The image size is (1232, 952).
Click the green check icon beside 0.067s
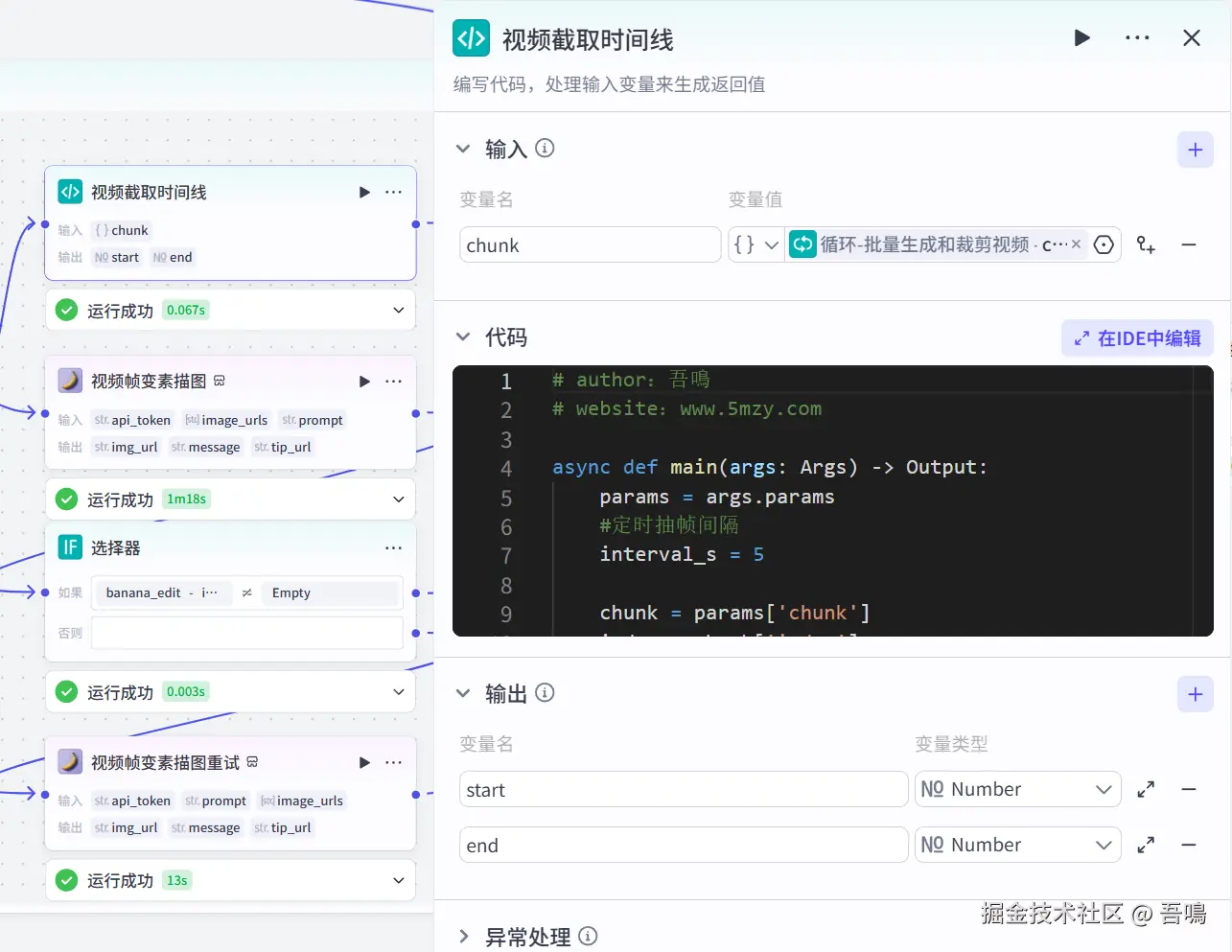point(66,310)
